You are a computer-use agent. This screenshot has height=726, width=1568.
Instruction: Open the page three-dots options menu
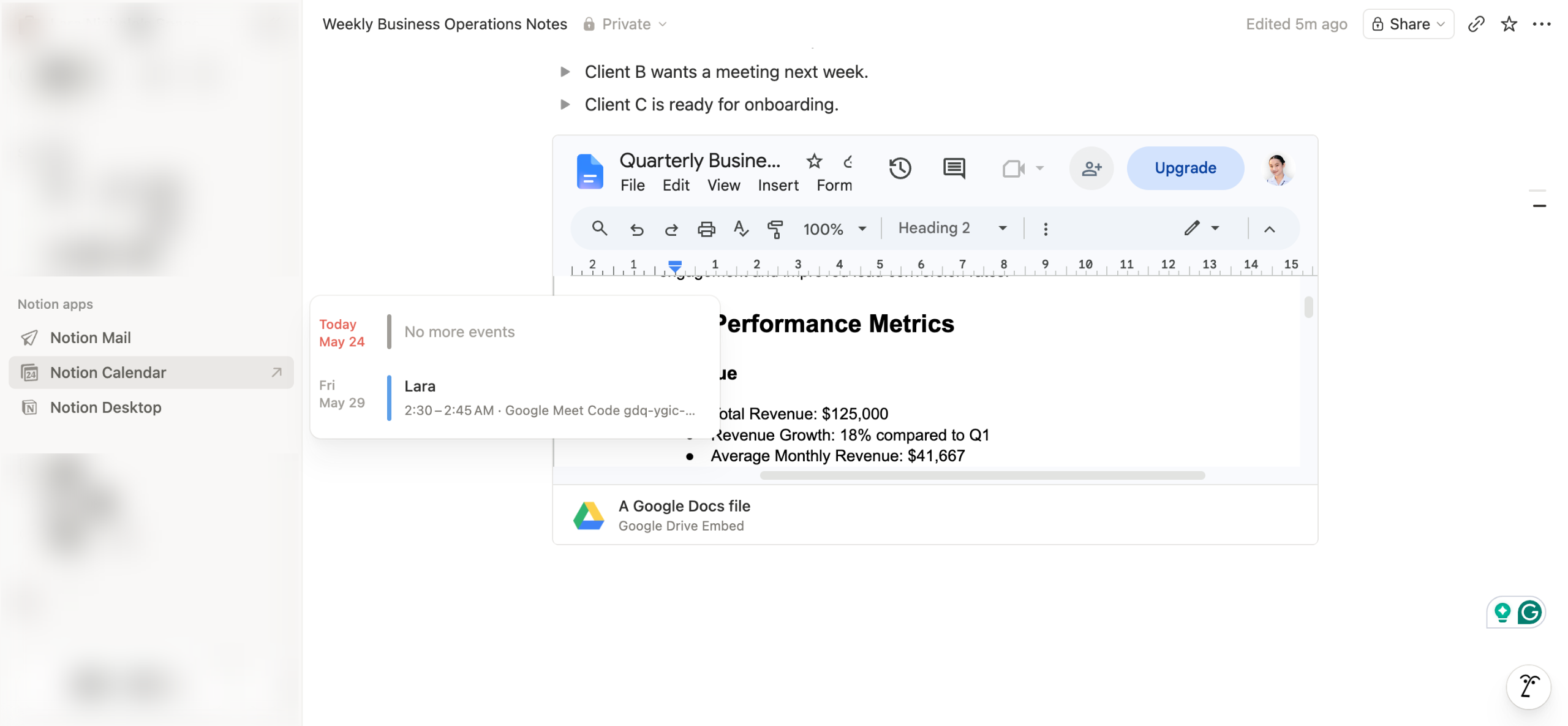(x=1541, y=24)
